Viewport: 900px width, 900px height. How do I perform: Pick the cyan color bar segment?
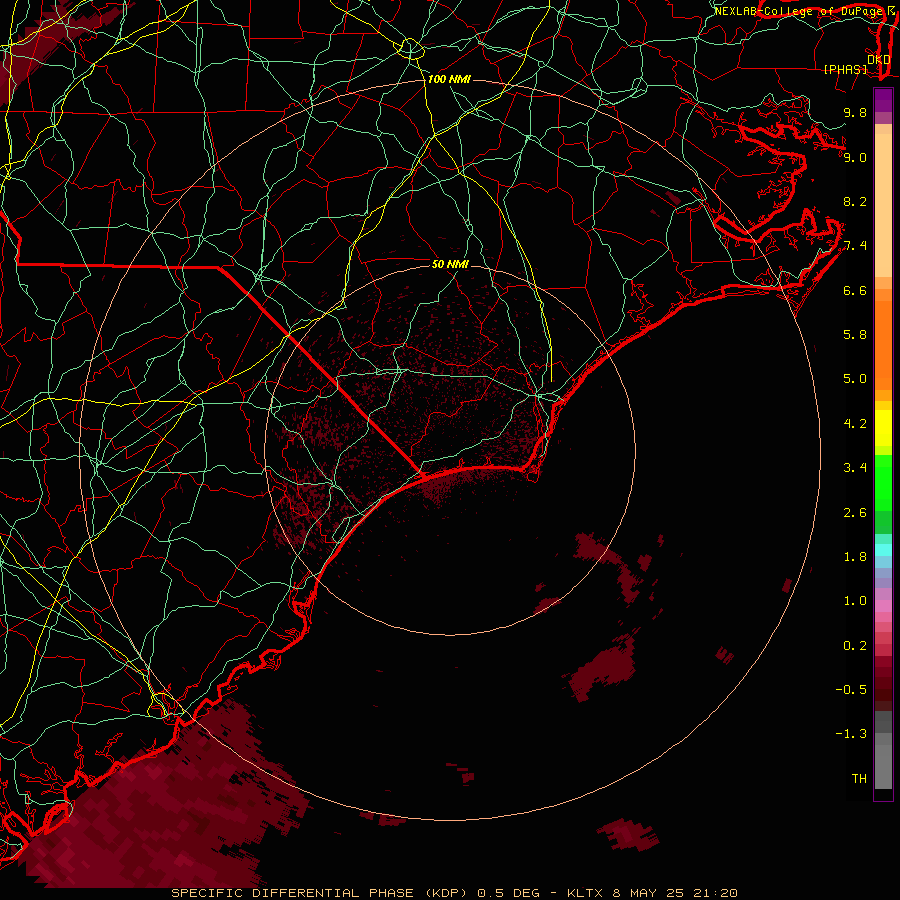click(x=883, y=550)
